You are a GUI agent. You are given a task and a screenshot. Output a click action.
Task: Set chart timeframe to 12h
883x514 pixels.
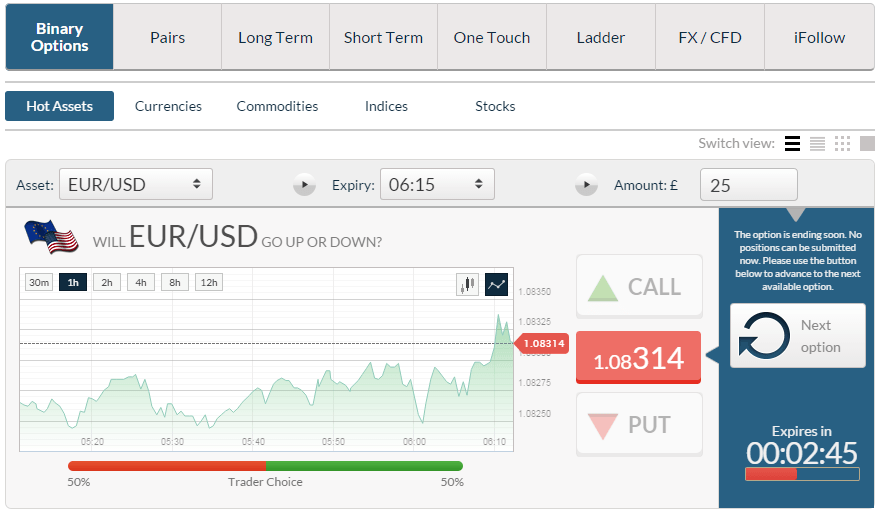[209, 282]
